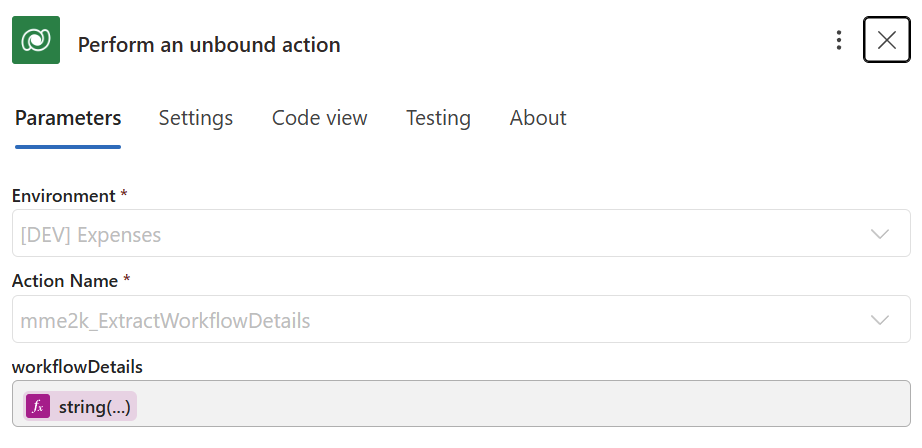The width and height of the screenshot is (922, 448).
Task: Switch to the Parameters tab
Action: point(68,118)
